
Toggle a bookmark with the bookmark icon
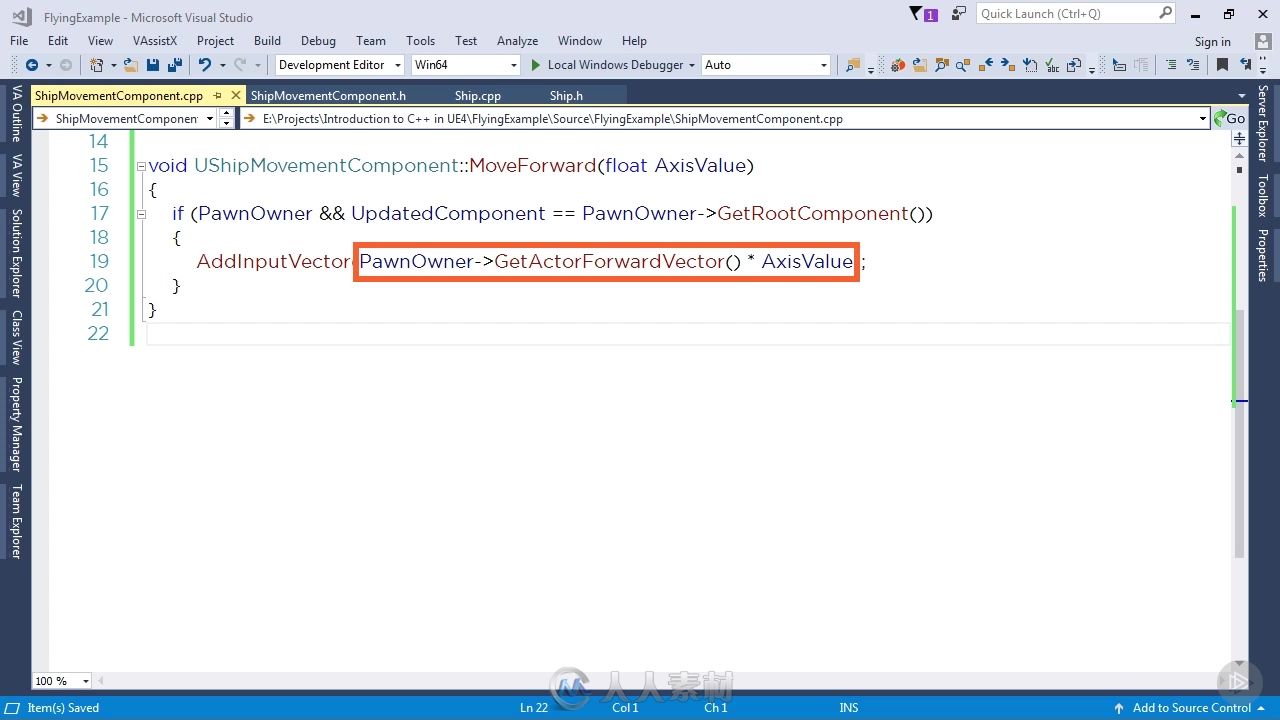(1222, 65)
